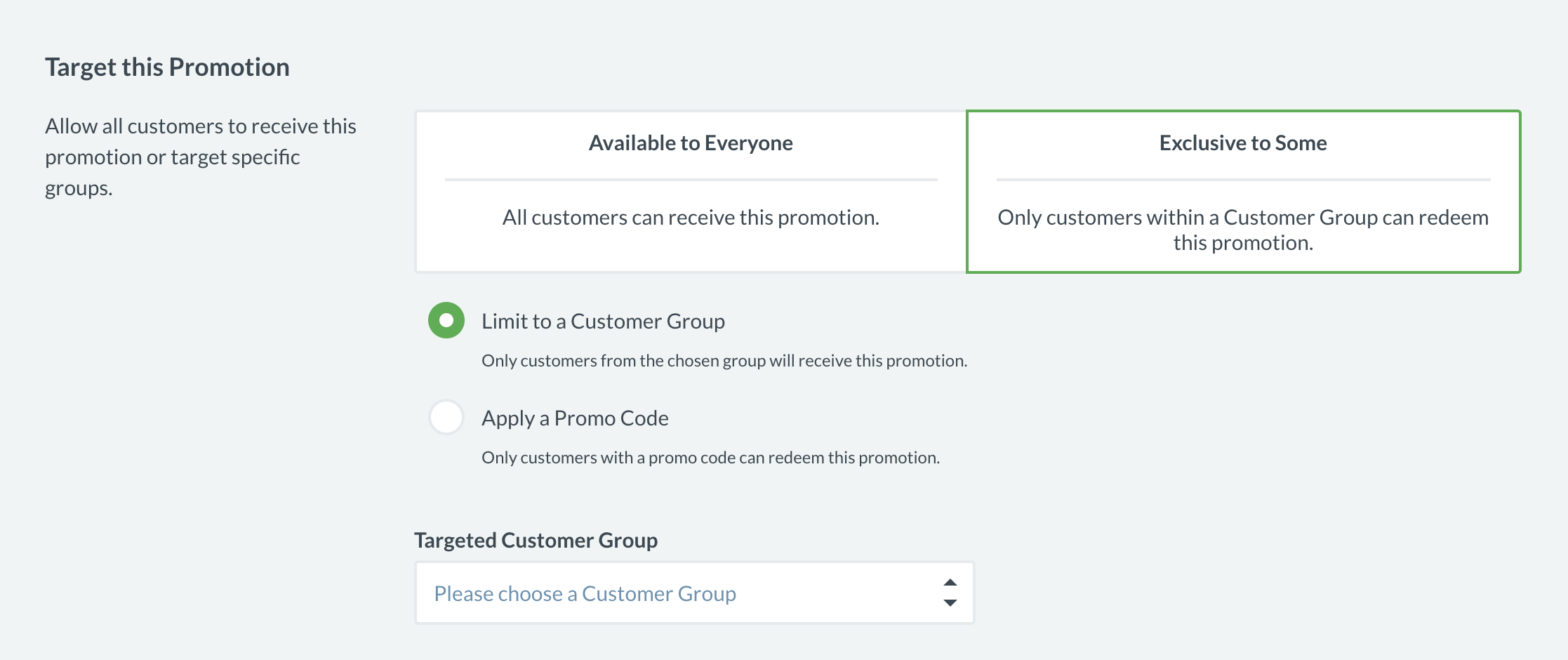This screenshot has width=1568, height=660.
Task: Choose the "Exclusive to Some" card
Action: (x=1243, y=191)
